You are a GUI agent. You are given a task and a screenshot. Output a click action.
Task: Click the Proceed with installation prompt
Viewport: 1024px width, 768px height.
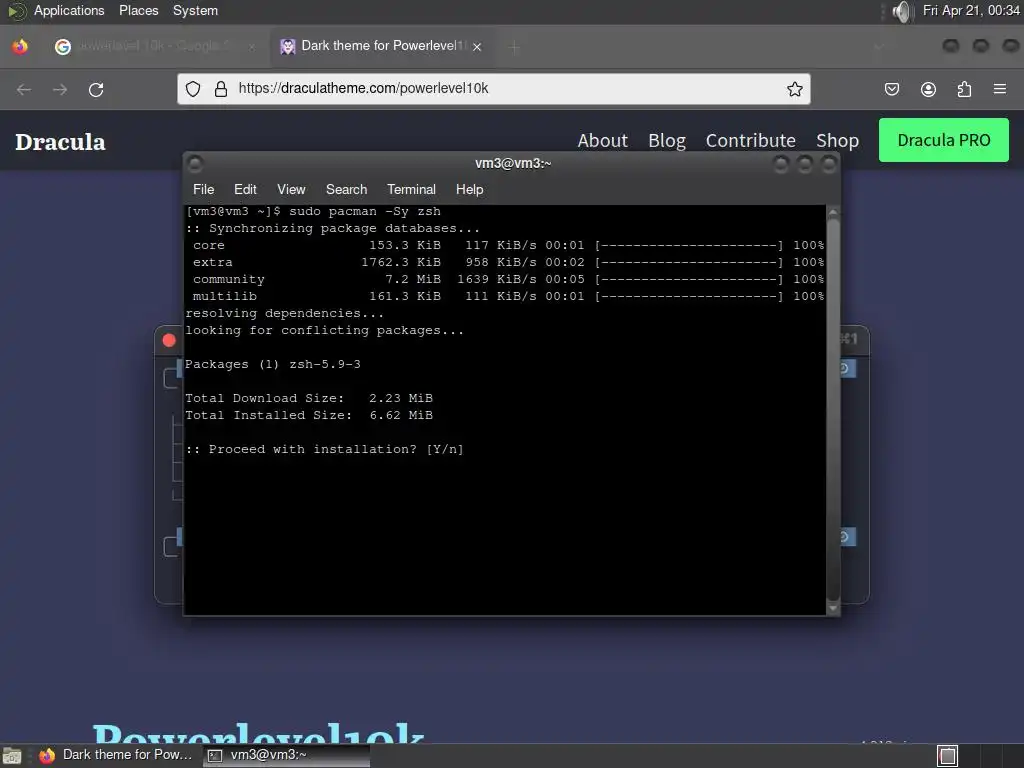click(x=325, y=449)
